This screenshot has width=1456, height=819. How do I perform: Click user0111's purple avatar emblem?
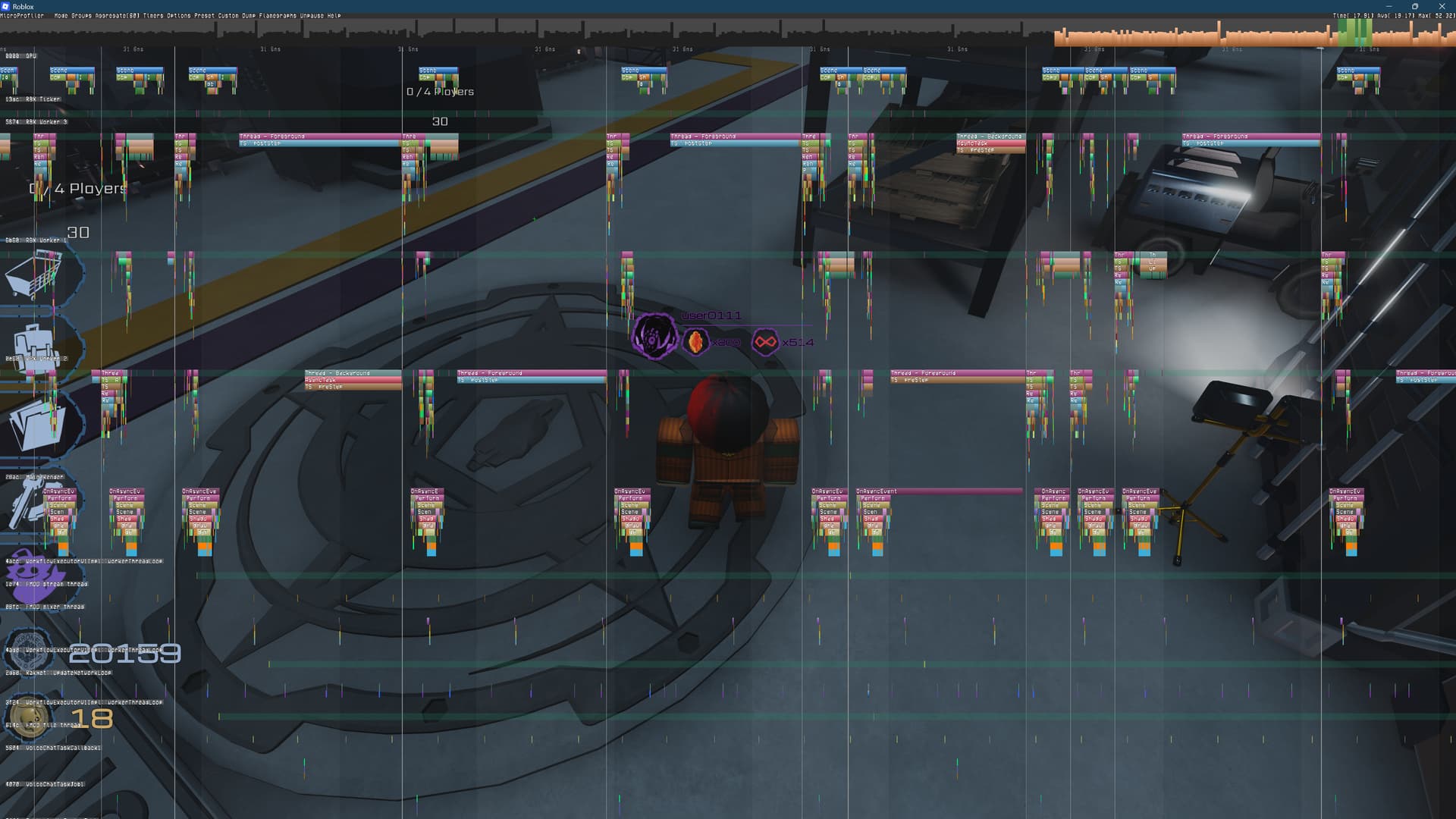(x=654, y=336)
